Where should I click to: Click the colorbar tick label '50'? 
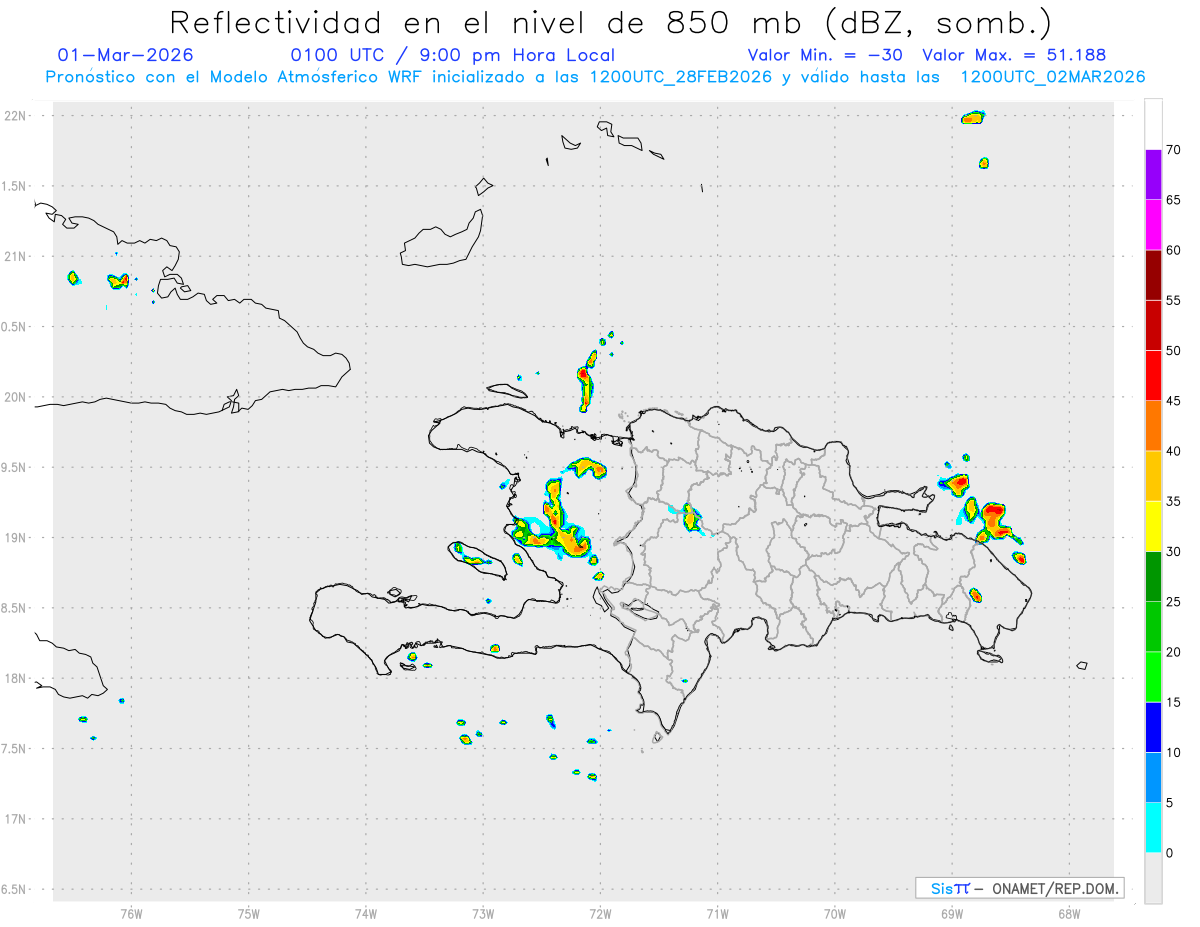1174,351
